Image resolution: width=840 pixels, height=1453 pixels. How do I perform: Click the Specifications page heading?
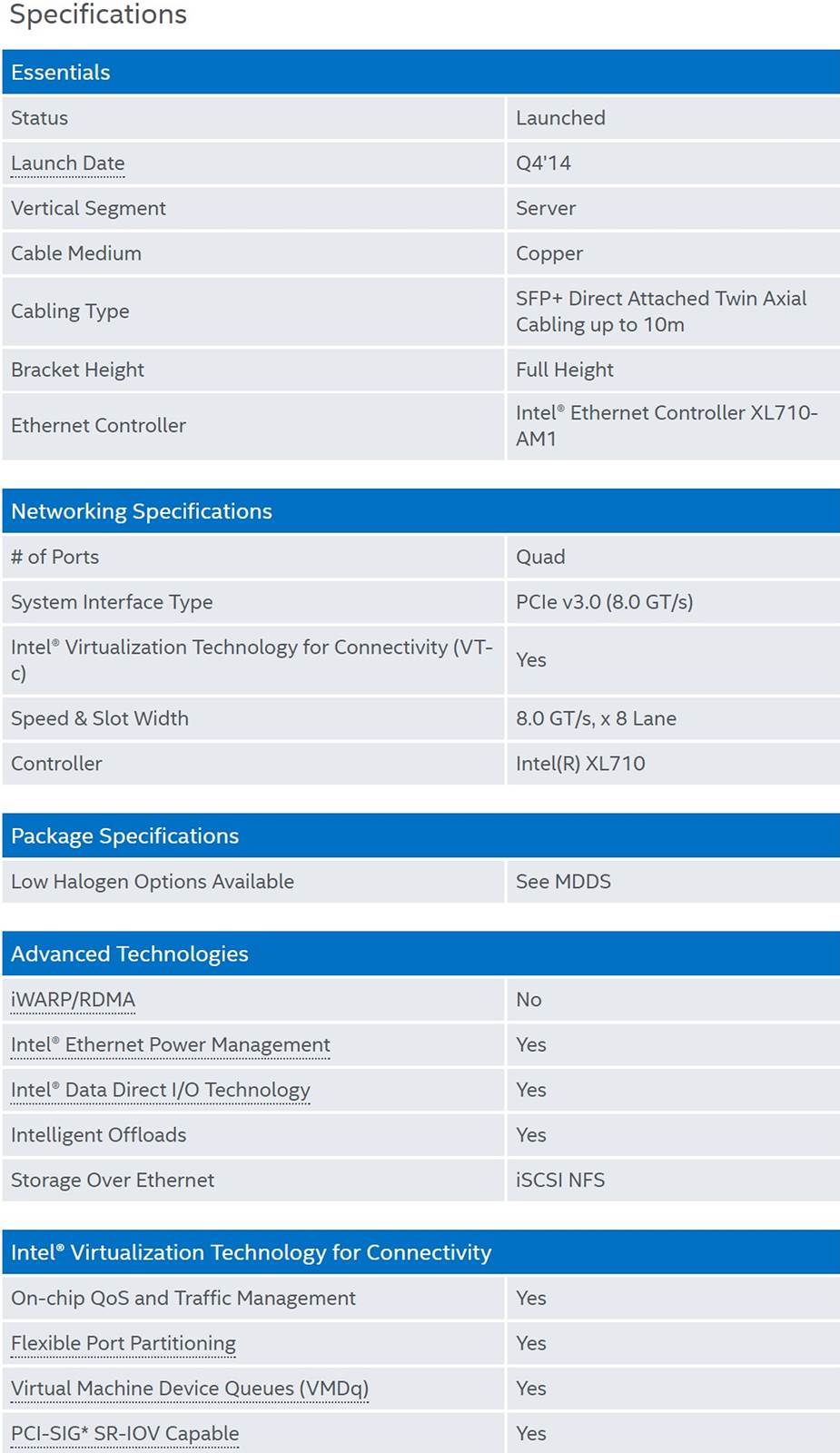pyautogui.click(x=98, y=15)
